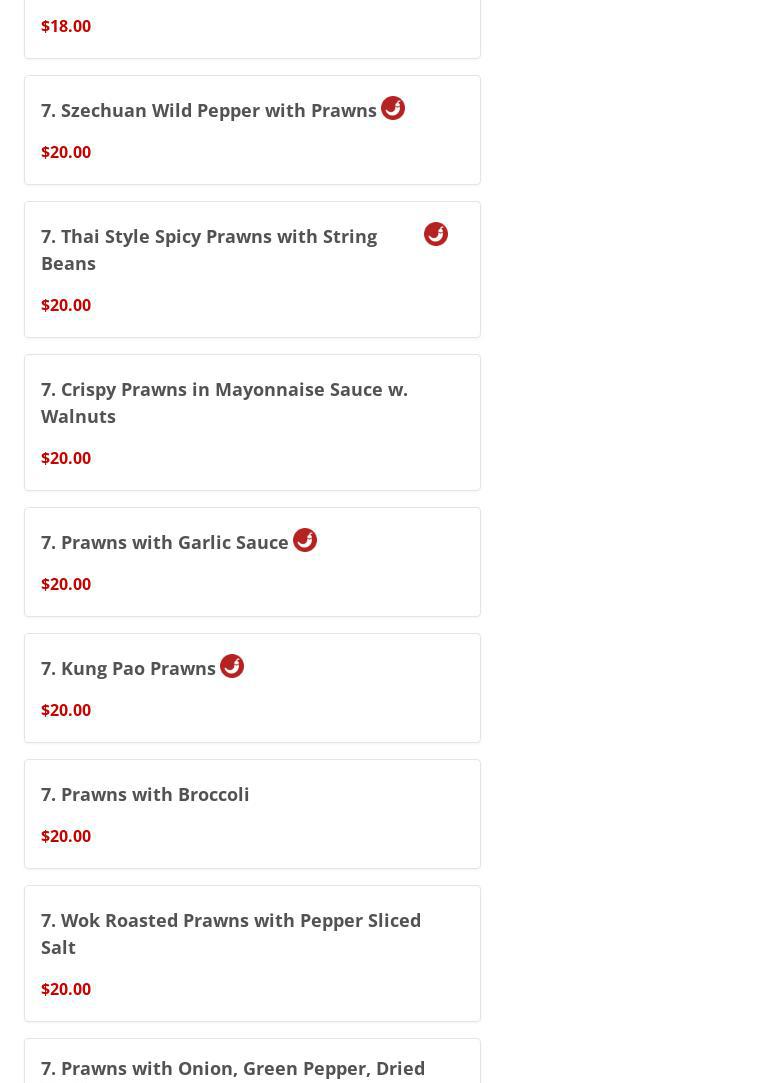The height and width of the screenshot is (1083, 770).
Task: Click $20.00 price under Wok Roasted Prawns
Action: 66,989
